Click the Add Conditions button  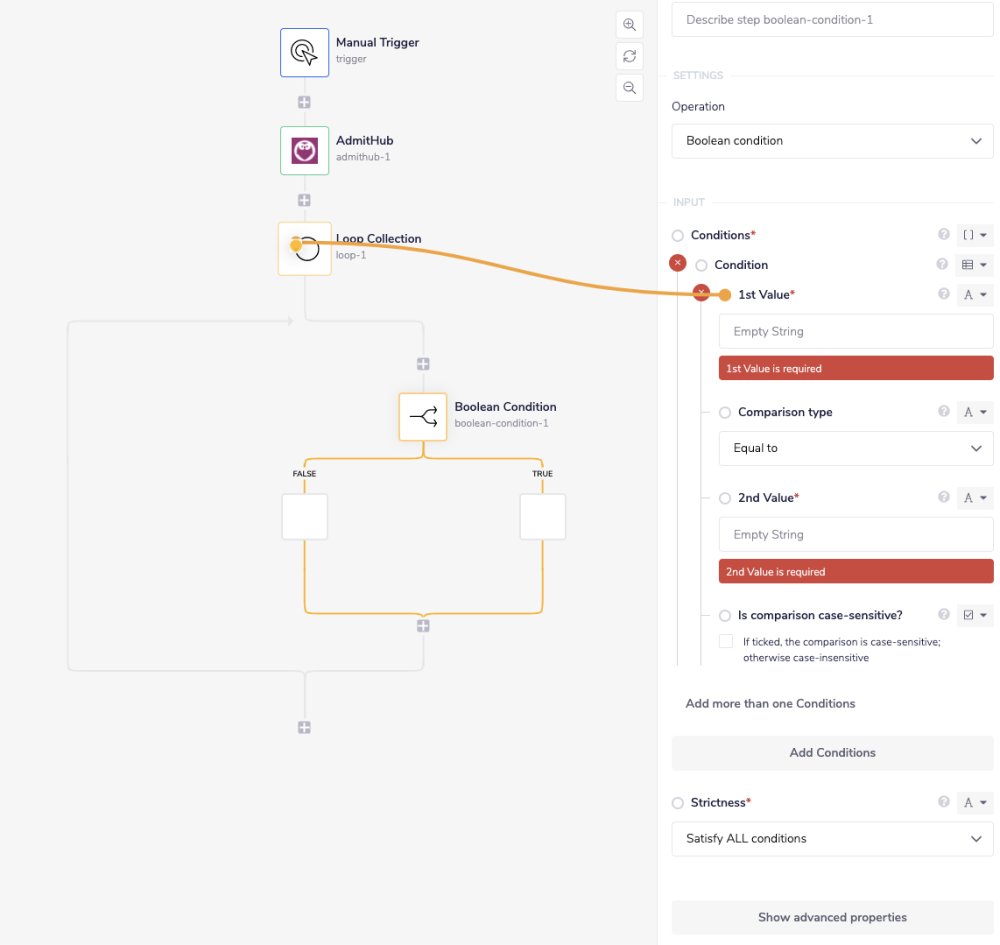tap(832, 753)
